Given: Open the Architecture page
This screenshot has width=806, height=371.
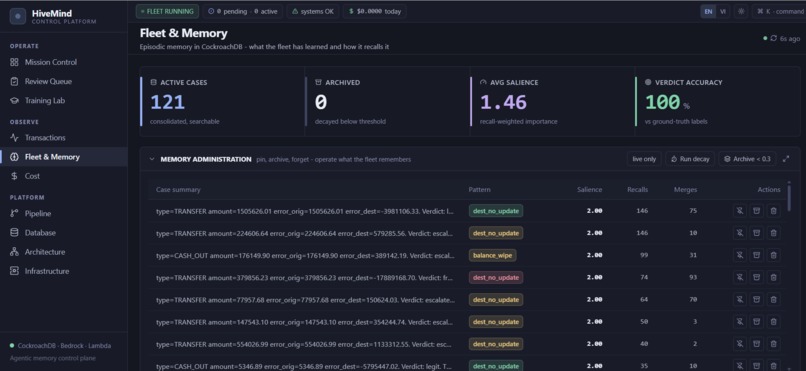Looking at the screenshot, I should [64, 252].
